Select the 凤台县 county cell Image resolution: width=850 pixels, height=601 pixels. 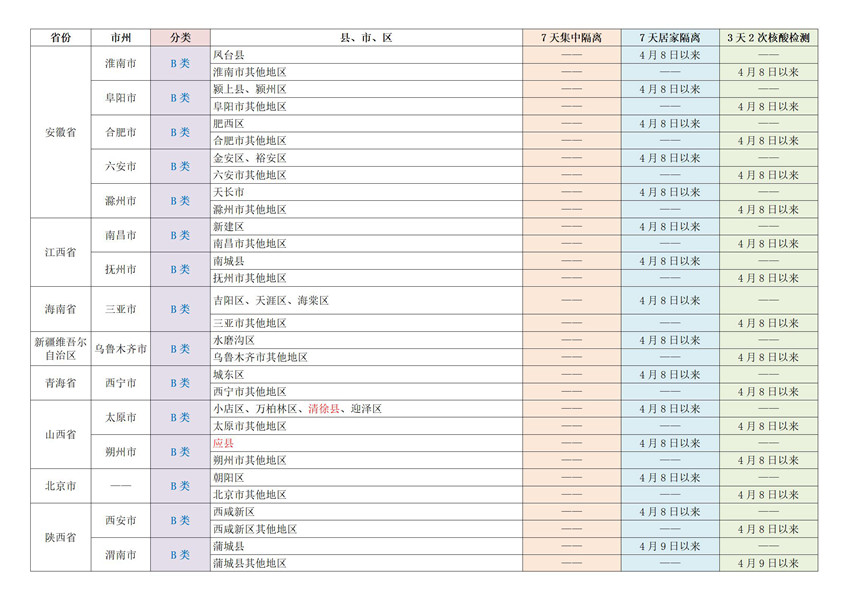(229, 55)
